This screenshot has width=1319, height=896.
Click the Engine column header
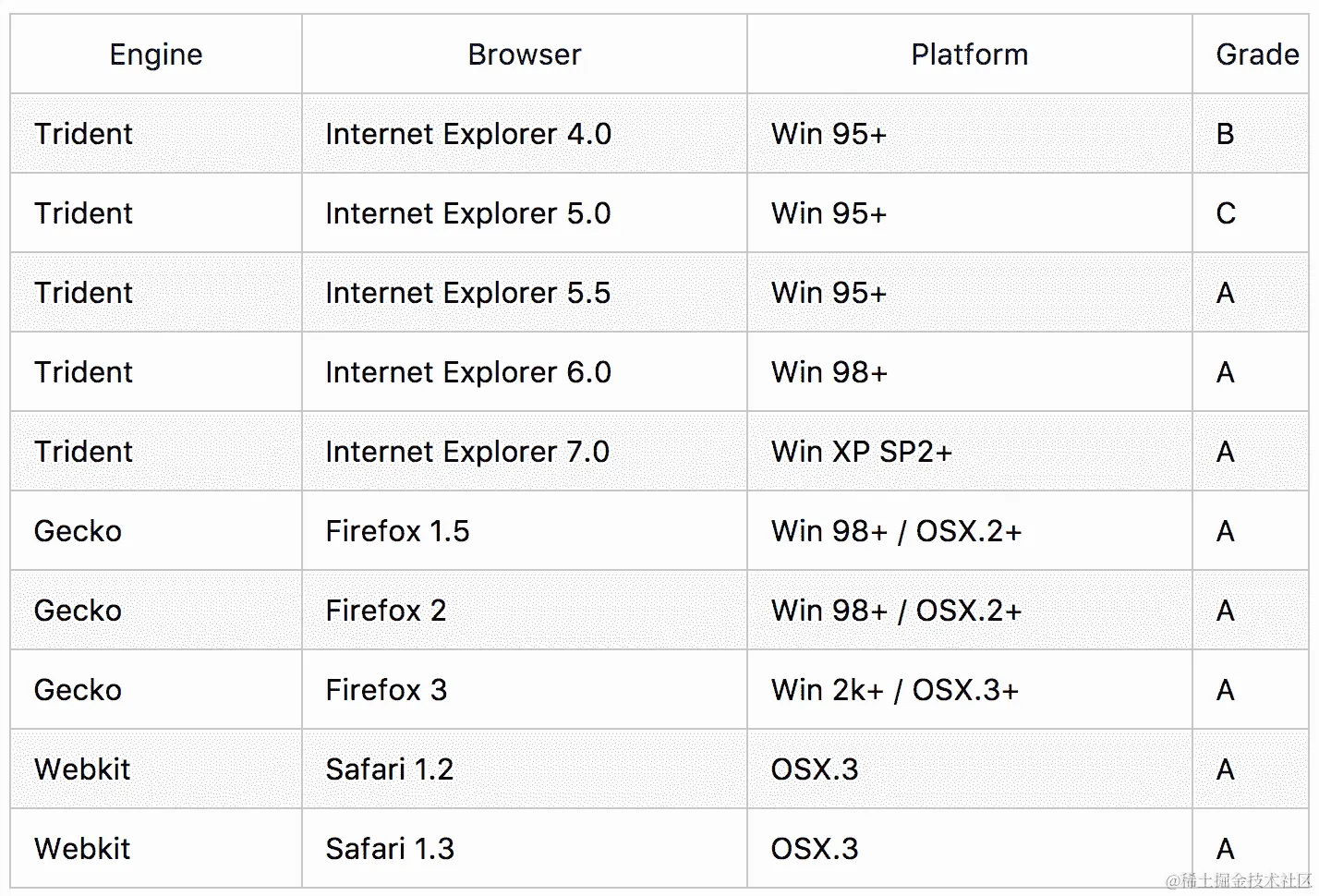[x=156, y=54]
